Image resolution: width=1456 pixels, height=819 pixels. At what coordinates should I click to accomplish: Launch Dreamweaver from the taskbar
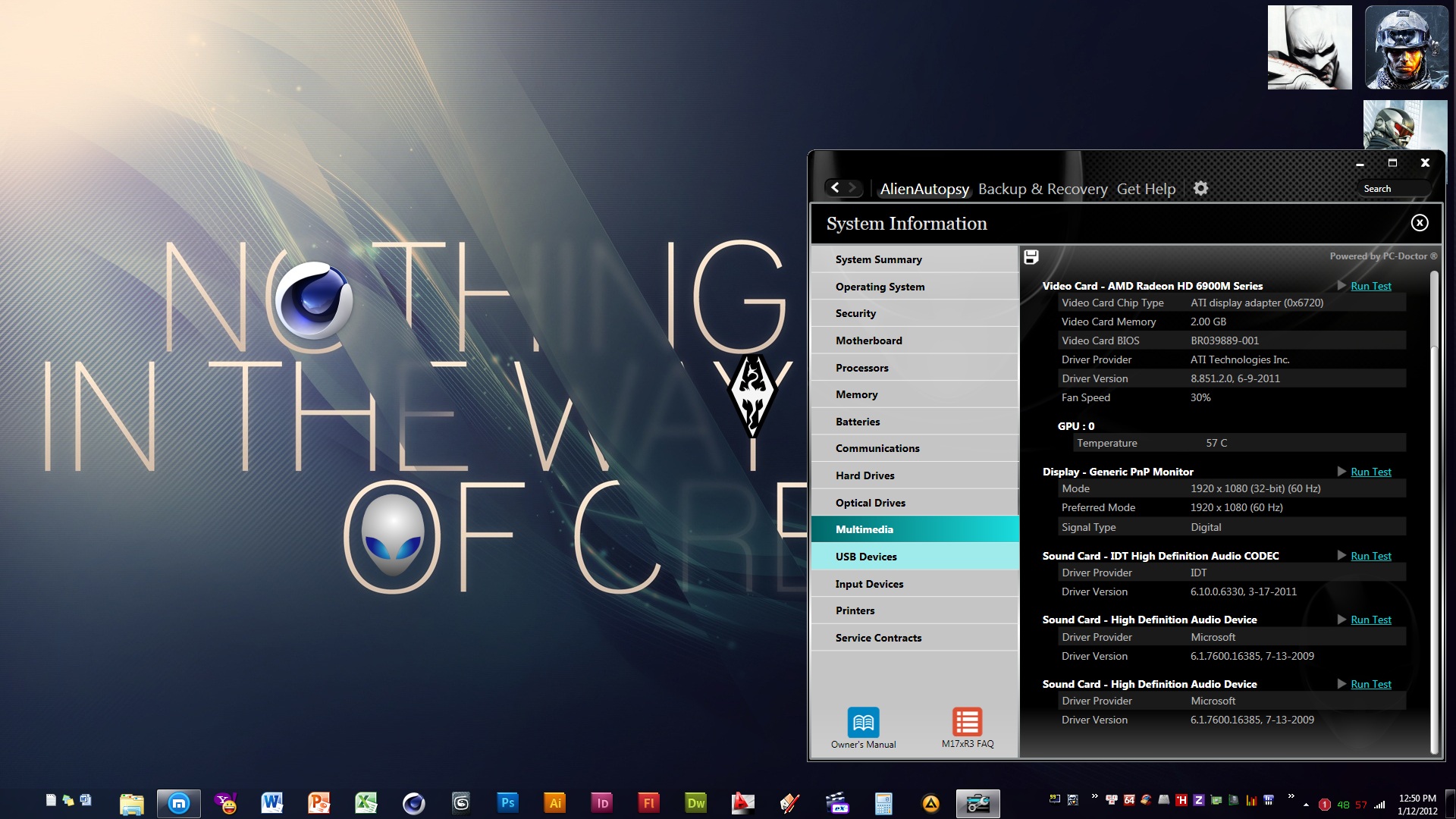[x=696, y=803]
